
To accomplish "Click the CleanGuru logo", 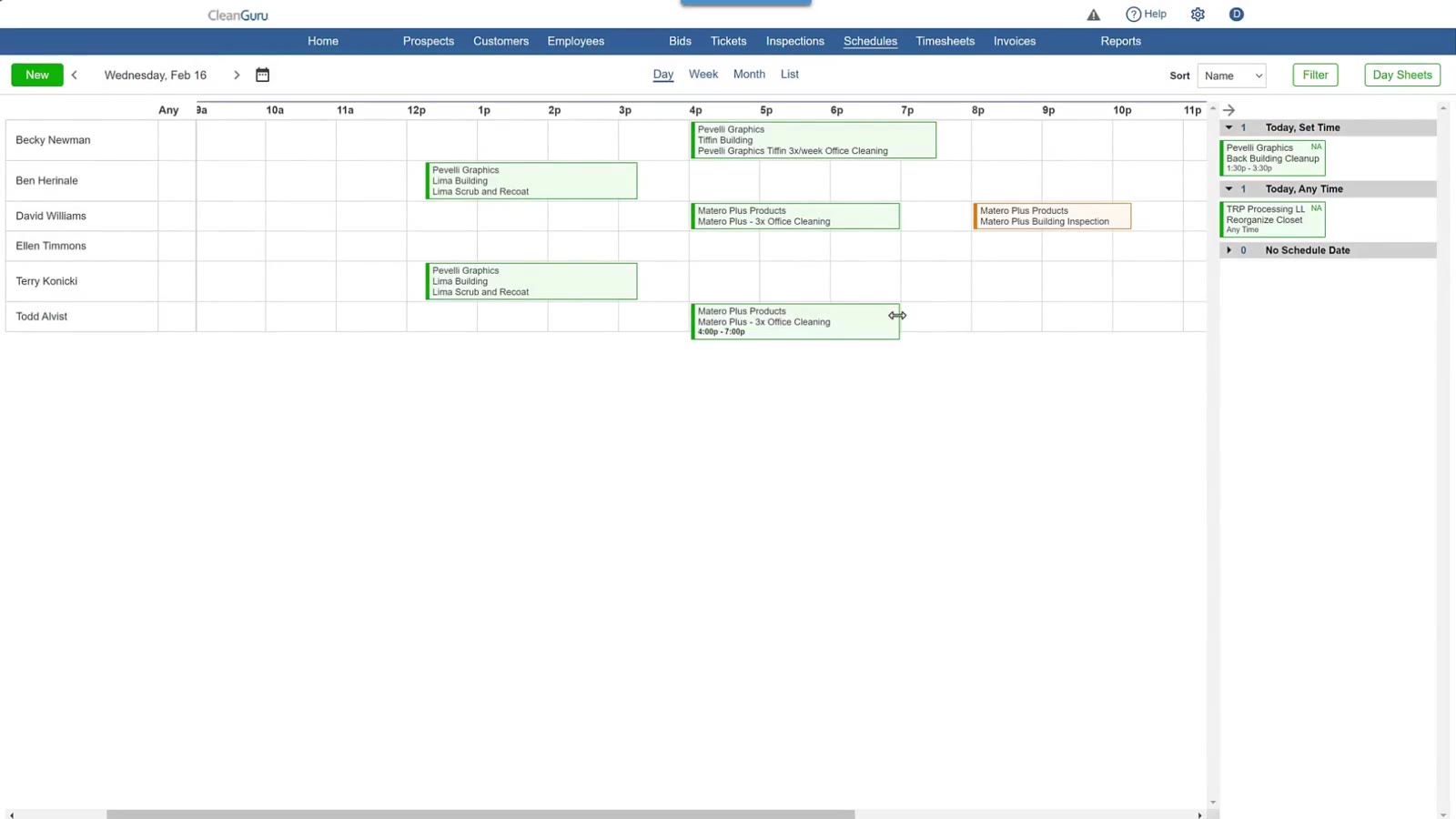I will point(238,15).
